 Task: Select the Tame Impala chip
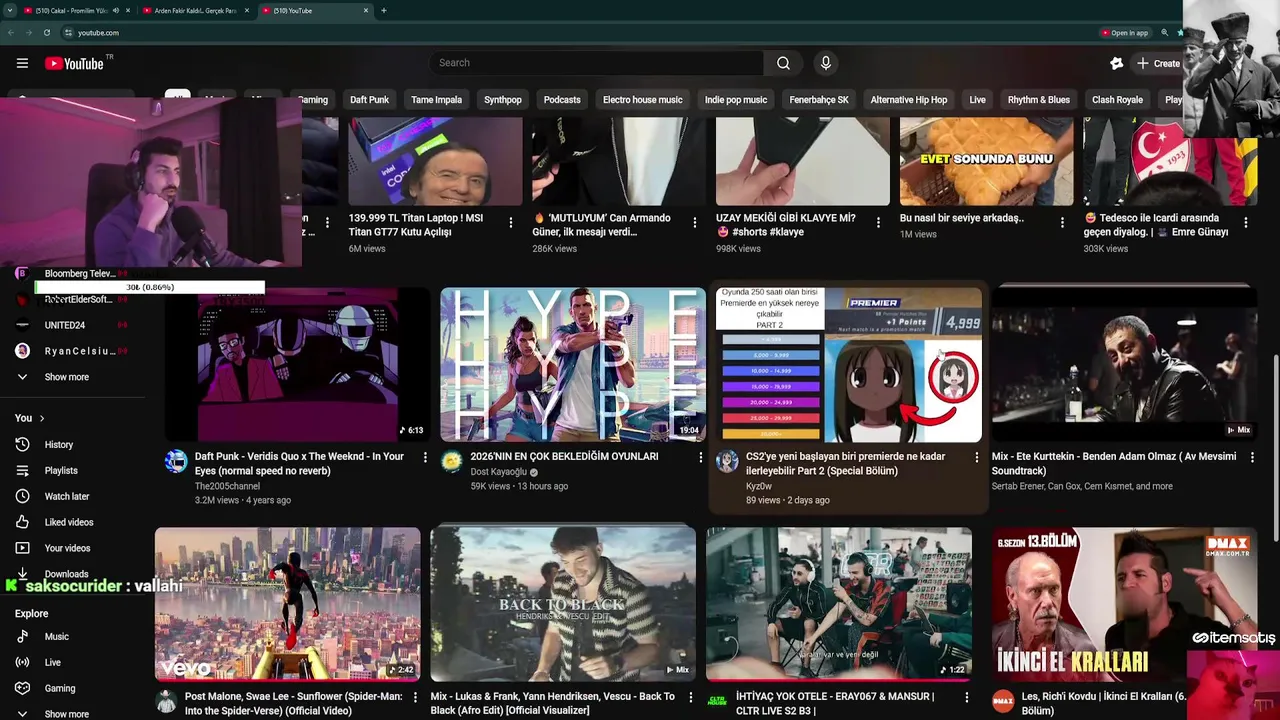(436, 100)
